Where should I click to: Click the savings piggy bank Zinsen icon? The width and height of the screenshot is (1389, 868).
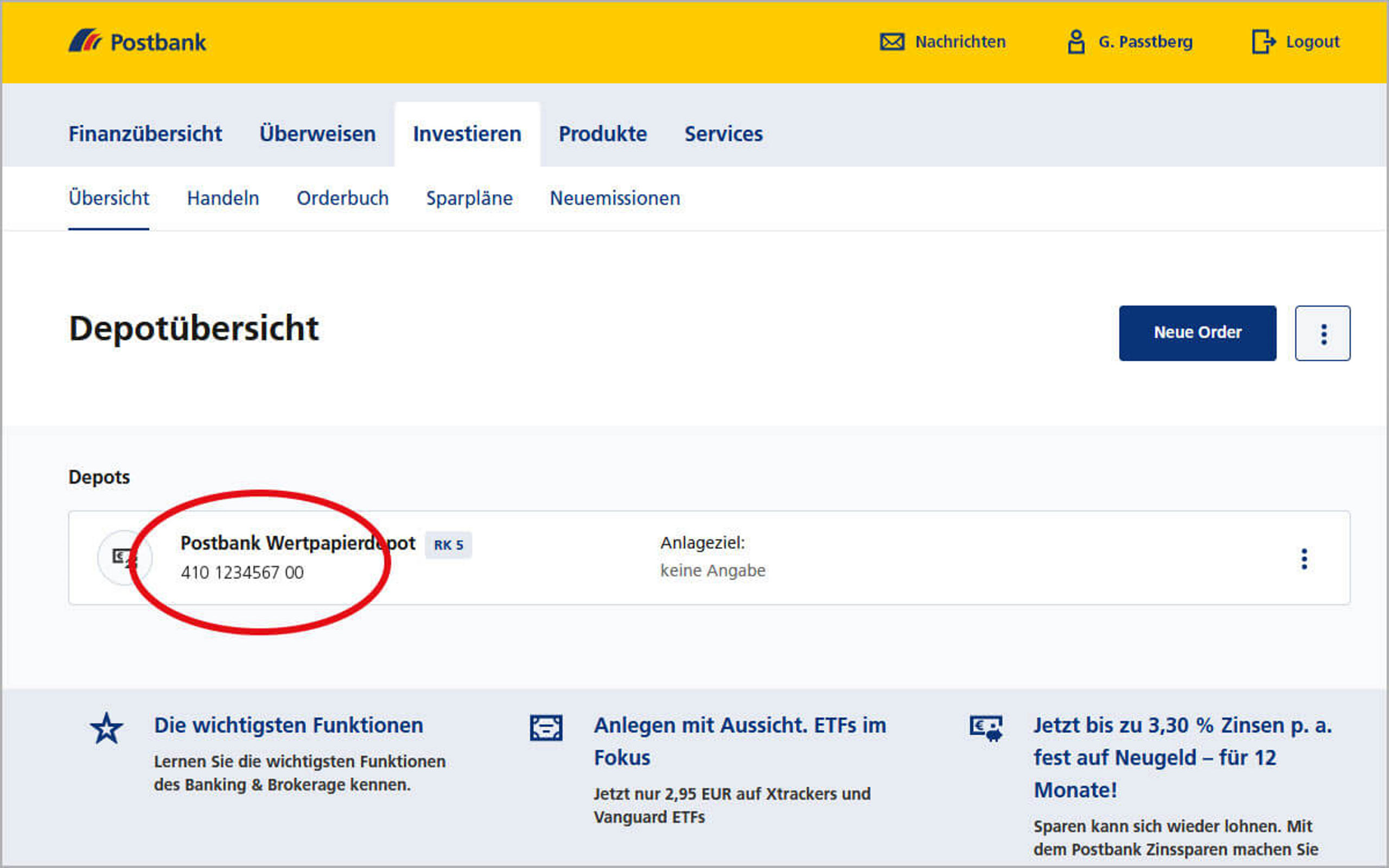[985, 727]
